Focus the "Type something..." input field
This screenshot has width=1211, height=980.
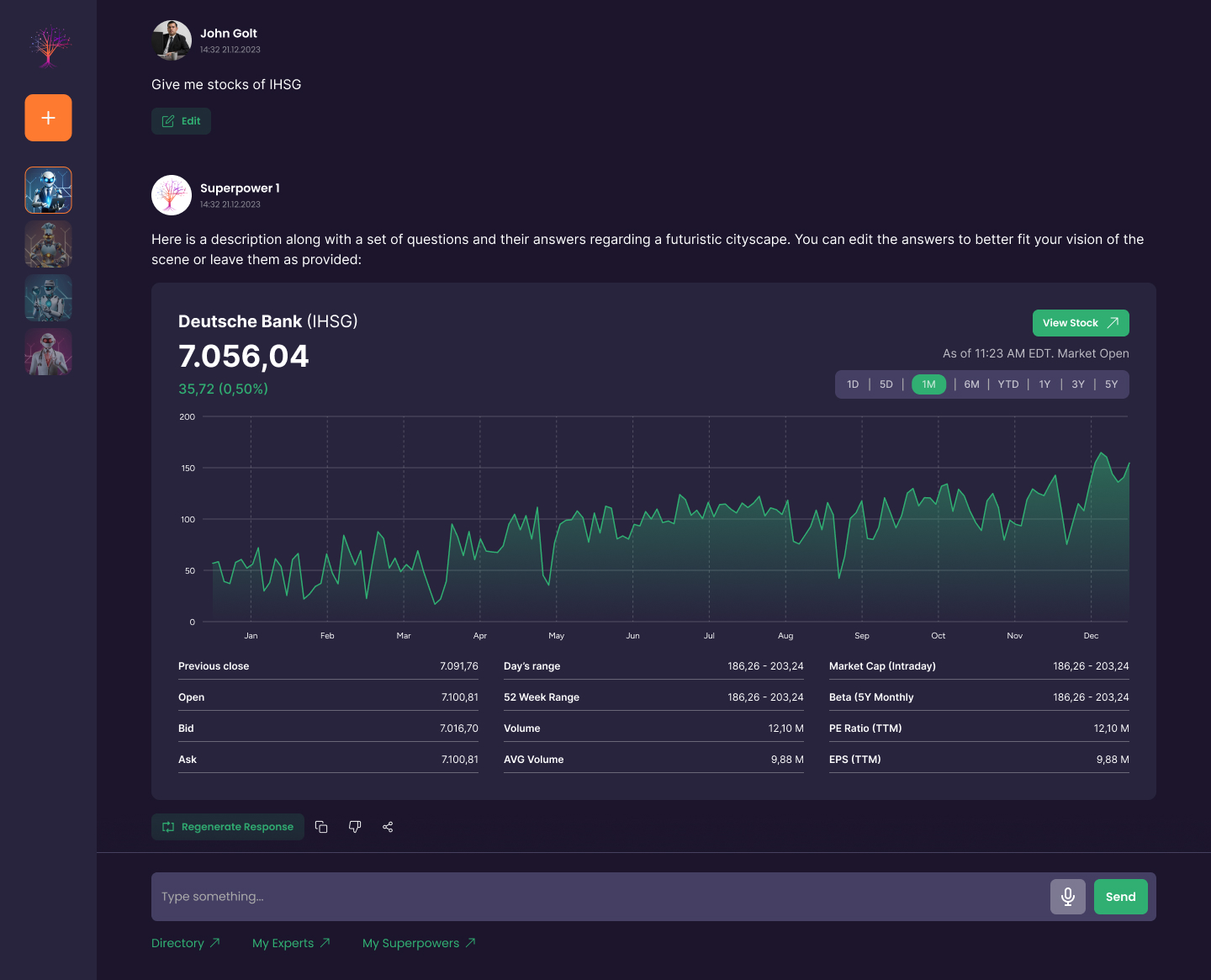point(597,897)
